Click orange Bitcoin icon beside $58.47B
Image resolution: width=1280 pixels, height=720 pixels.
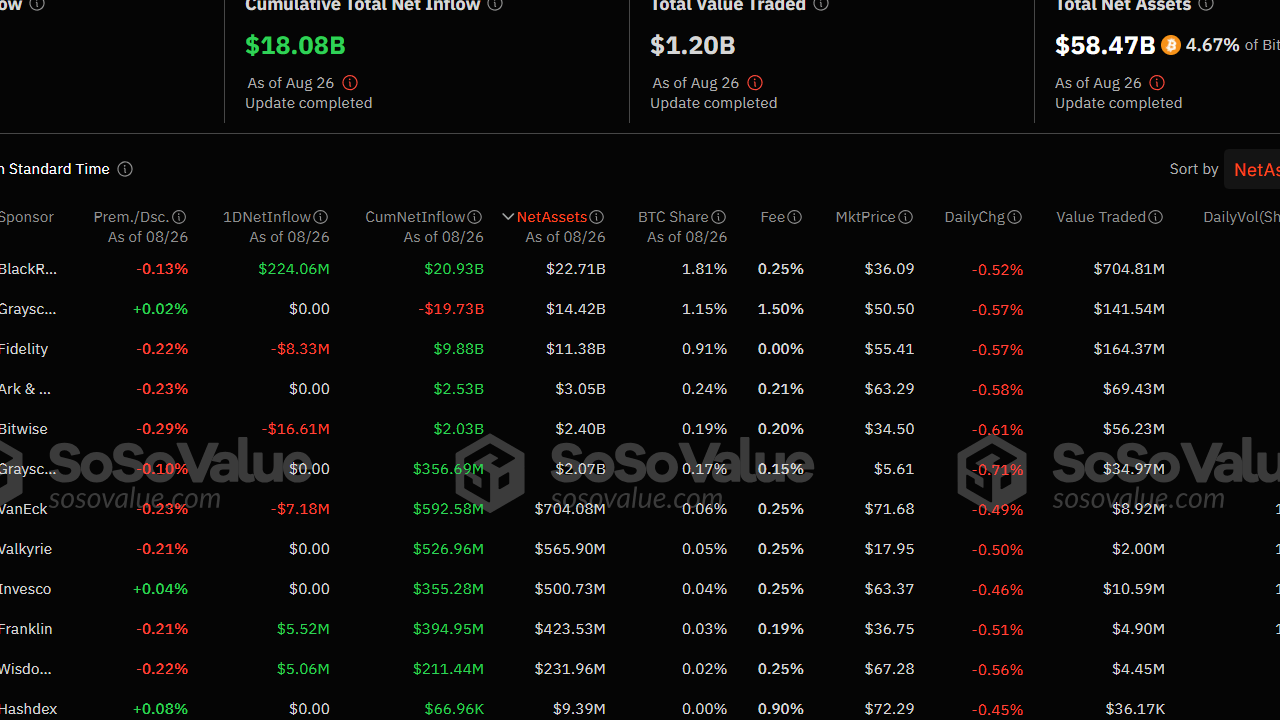pos(1171,45)
